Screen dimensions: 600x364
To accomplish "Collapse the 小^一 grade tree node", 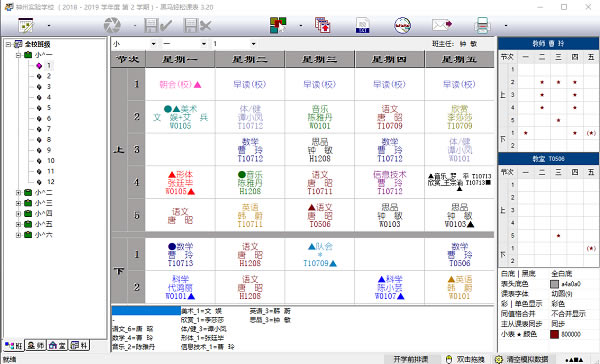I will (x=18, y=55).
